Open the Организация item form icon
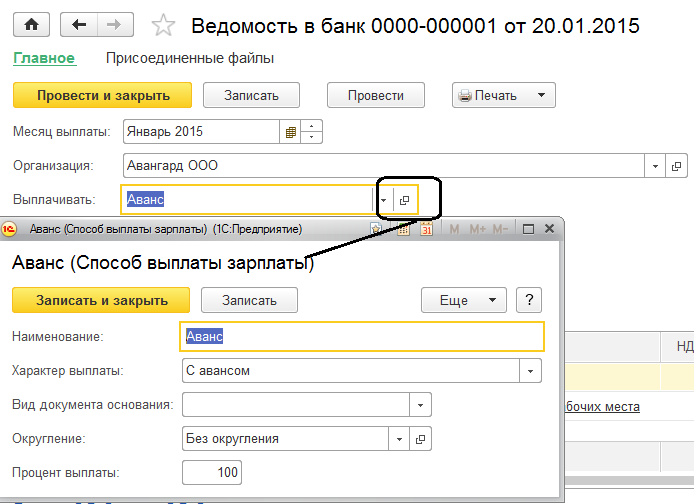The image size is (694, 504). pos(676,166)
